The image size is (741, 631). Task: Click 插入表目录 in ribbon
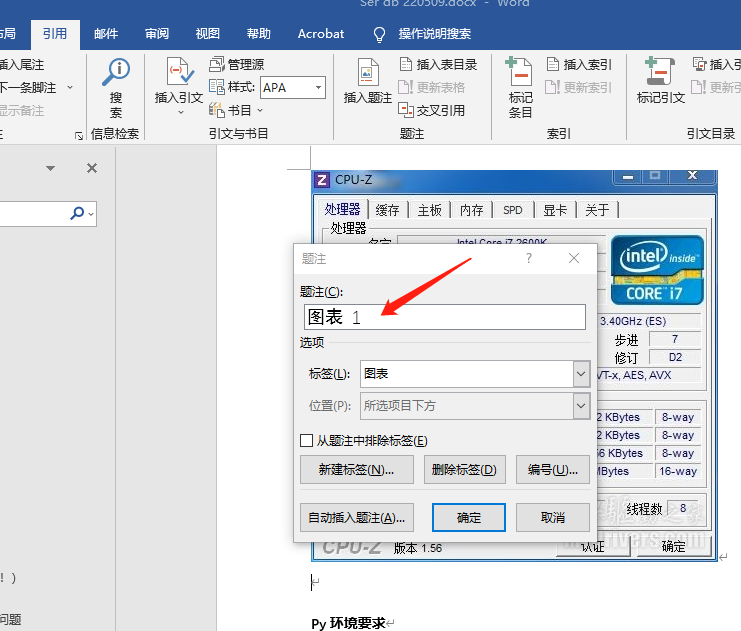(x=438, y=64)
